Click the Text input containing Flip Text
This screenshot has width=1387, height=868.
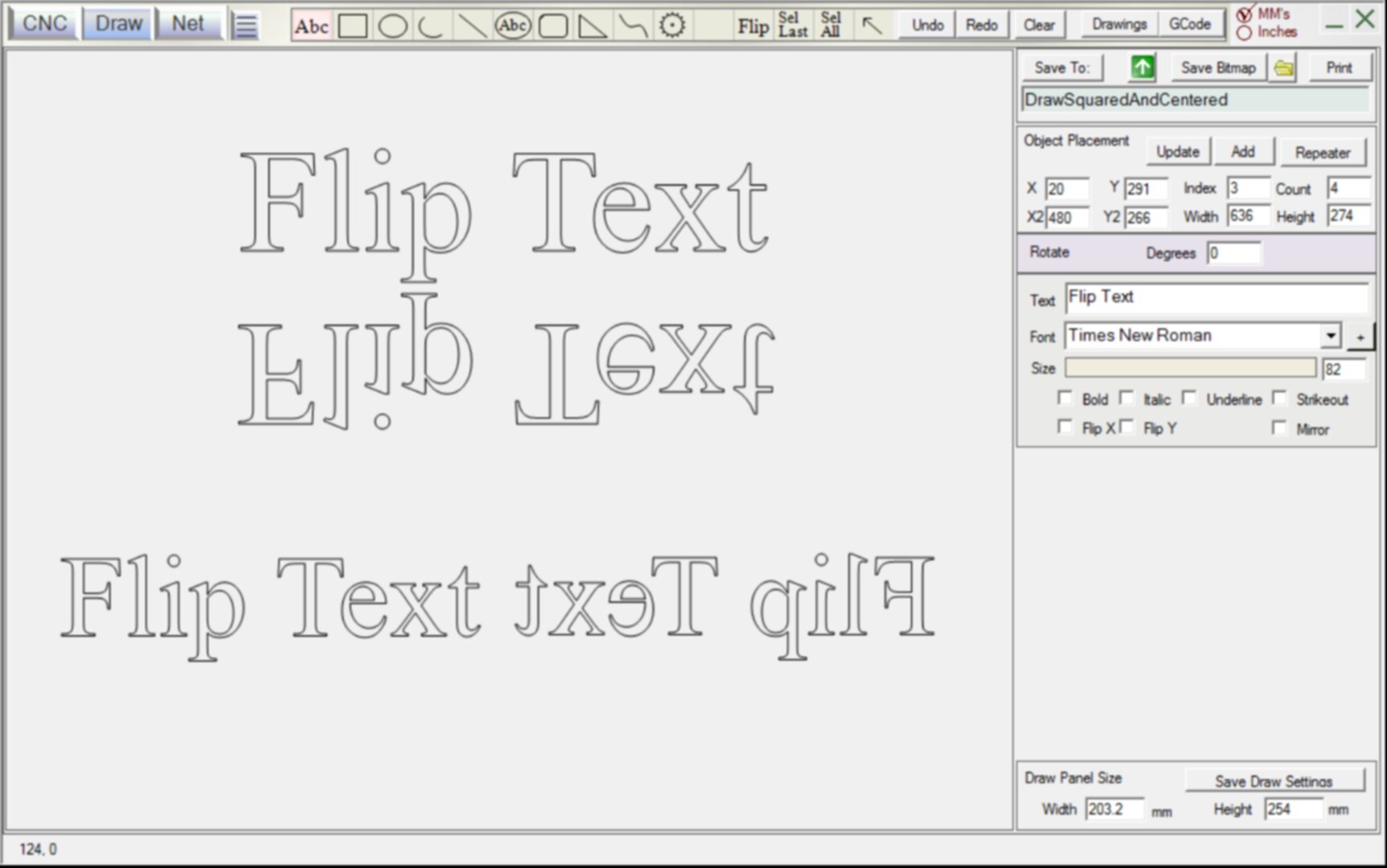tap(1217, 297)
